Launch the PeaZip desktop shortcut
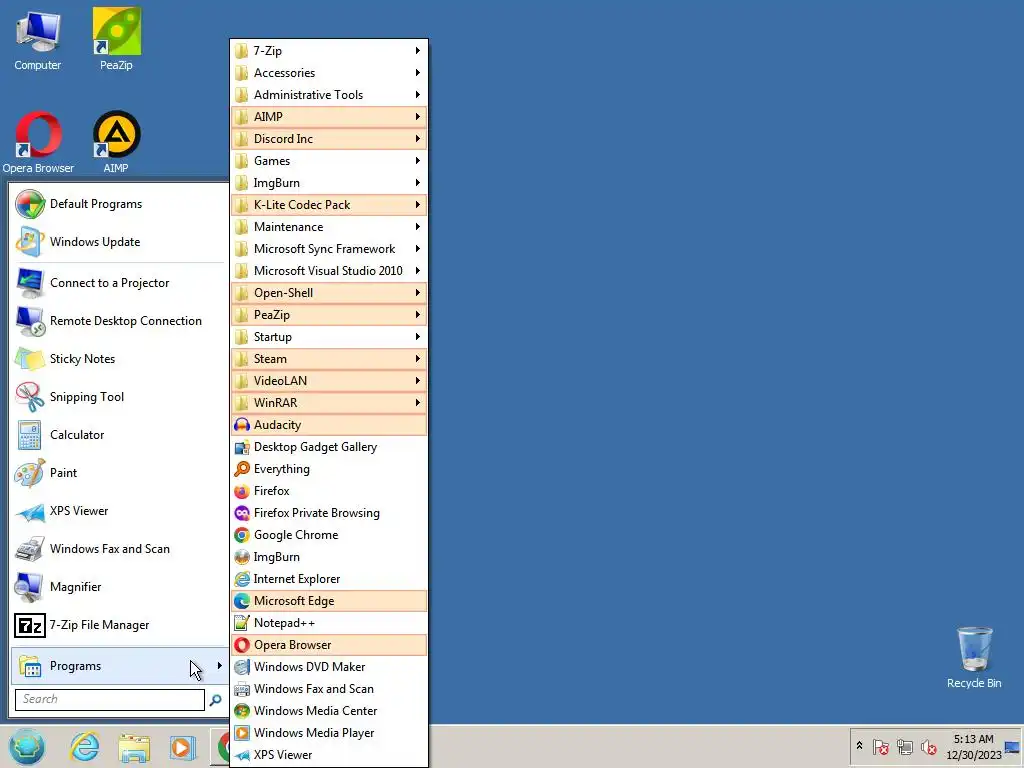This screenshot has width=1024, height=768. [116, 39]
